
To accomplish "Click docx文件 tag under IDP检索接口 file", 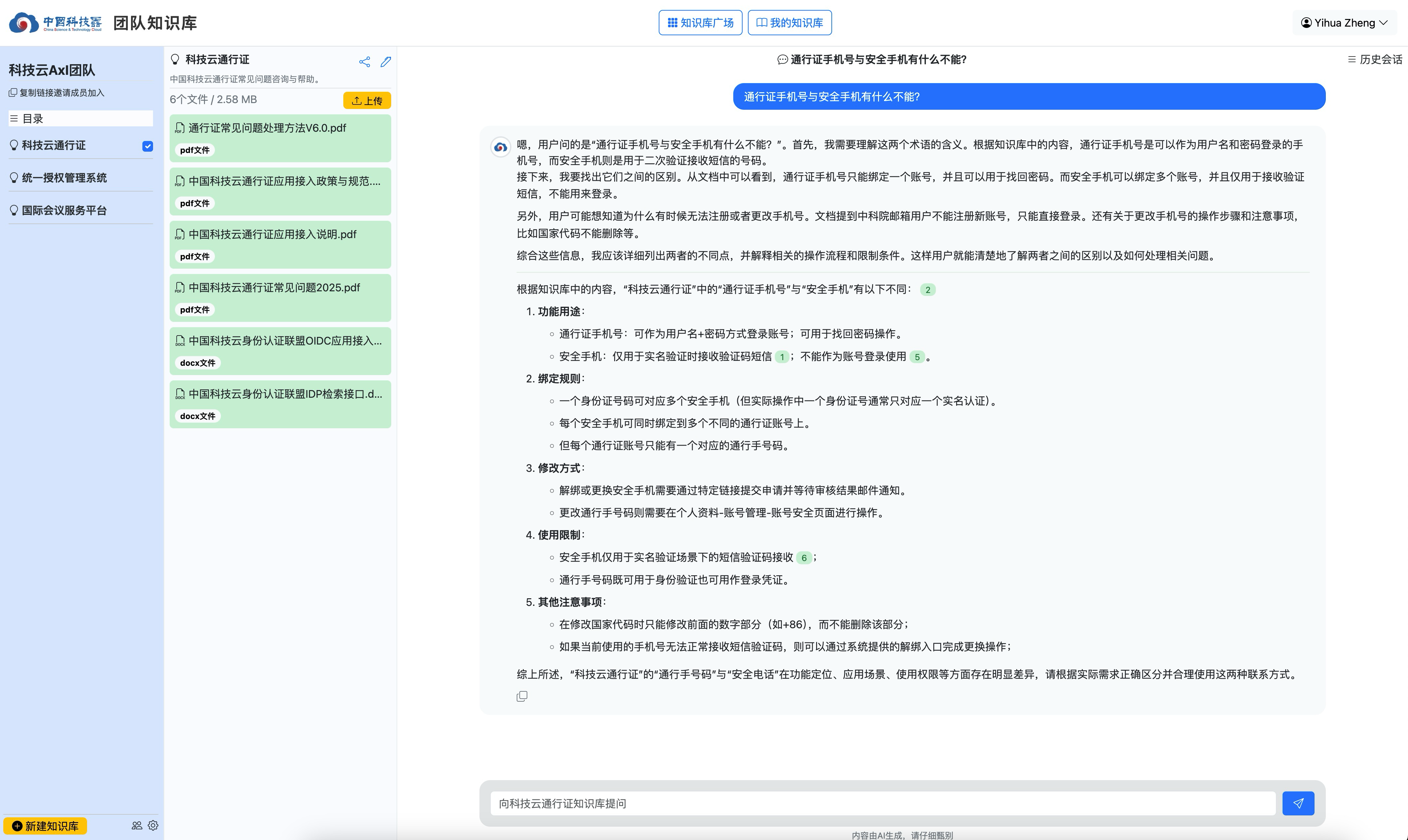I will (x=198, y=416).
